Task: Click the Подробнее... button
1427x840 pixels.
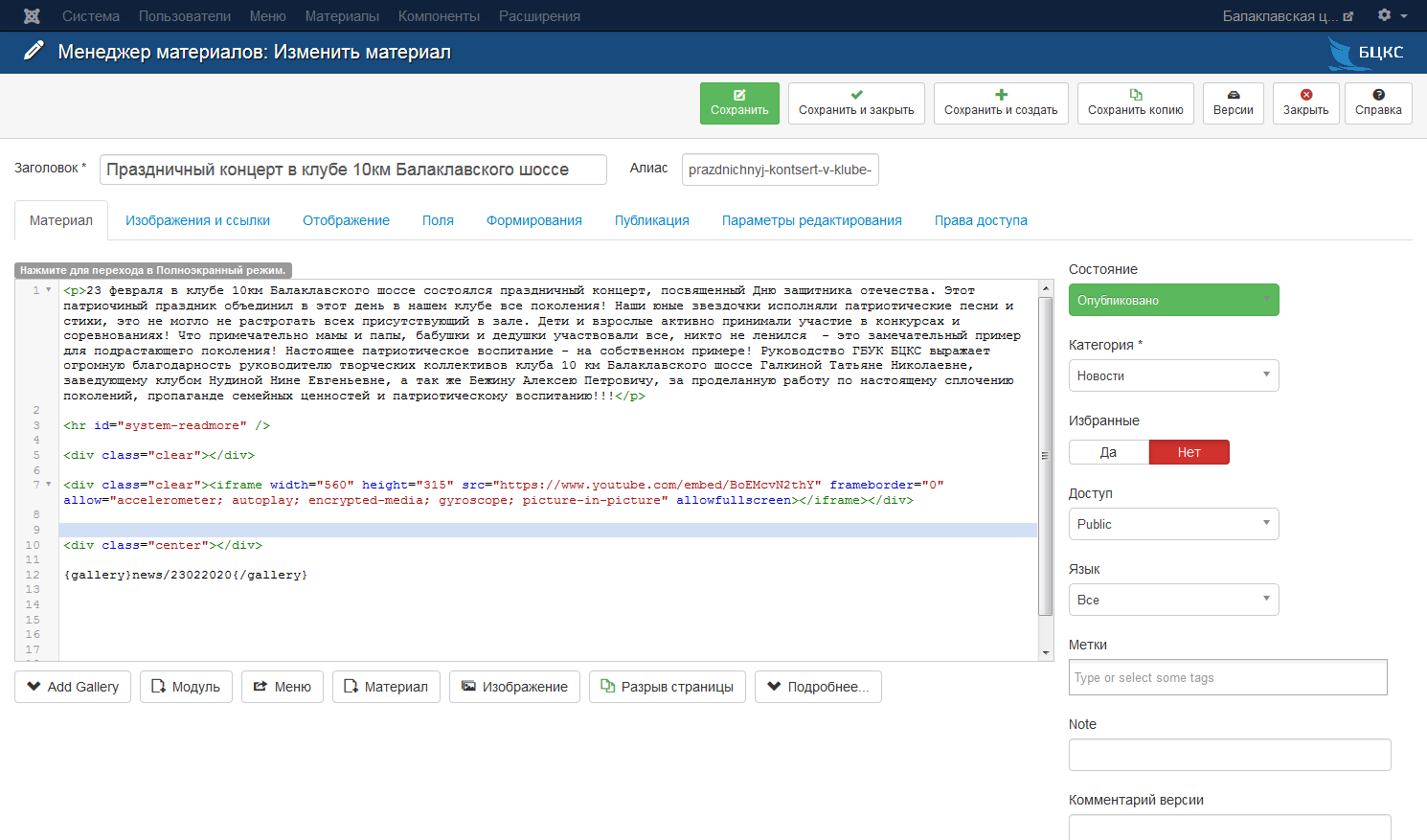Action: click(818, 687)
